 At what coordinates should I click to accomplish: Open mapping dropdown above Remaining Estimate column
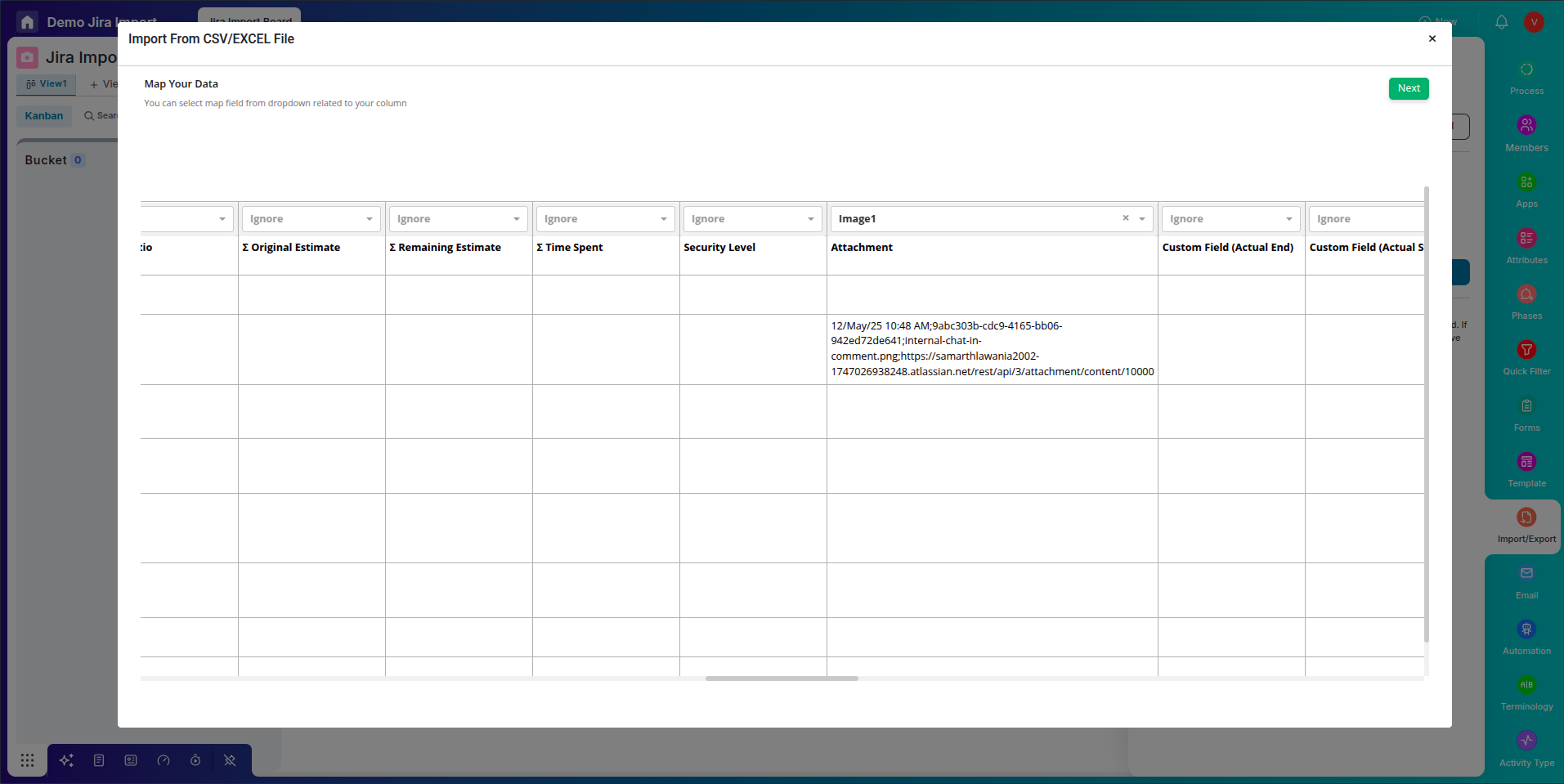(x=458, y=219)
